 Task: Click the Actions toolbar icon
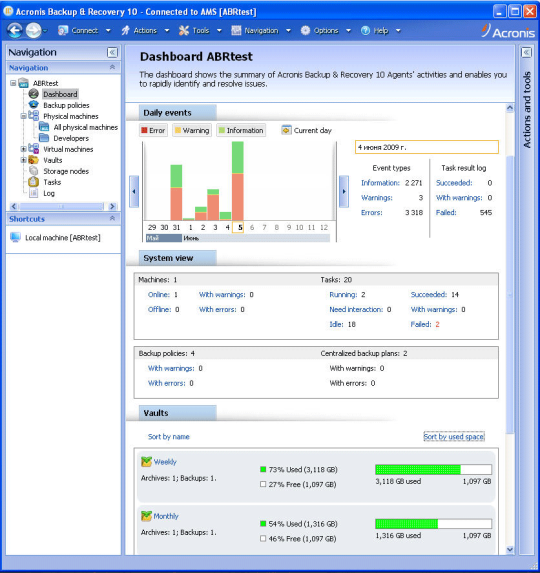(x=125, y=31)
